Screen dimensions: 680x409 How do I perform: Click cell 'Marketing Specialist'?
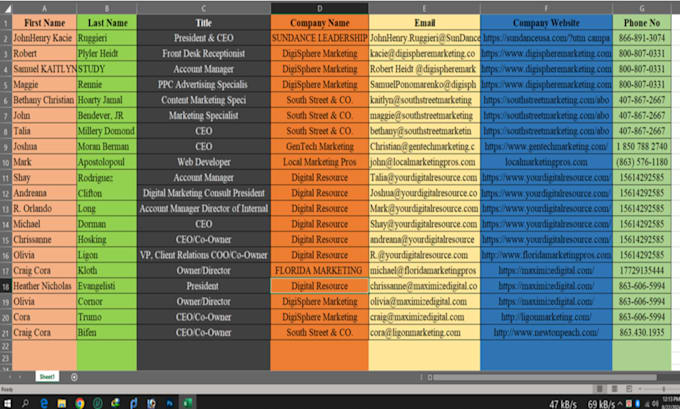pos(204,116)
